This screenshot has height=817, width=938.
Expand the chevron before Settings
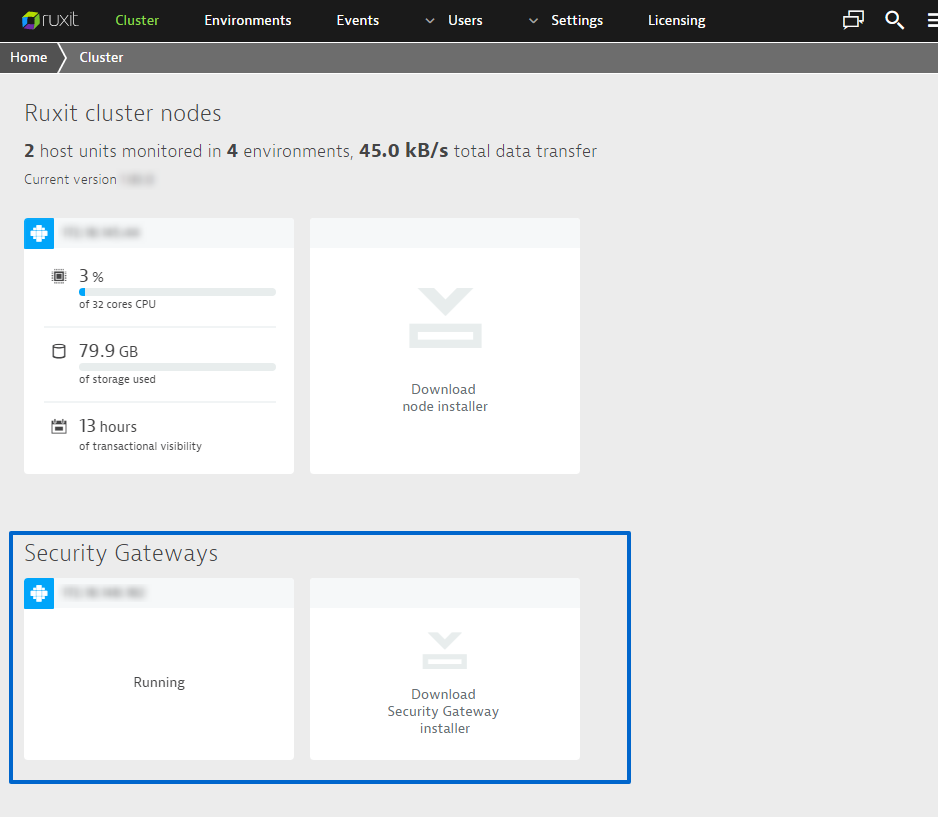tap(533, 21)
